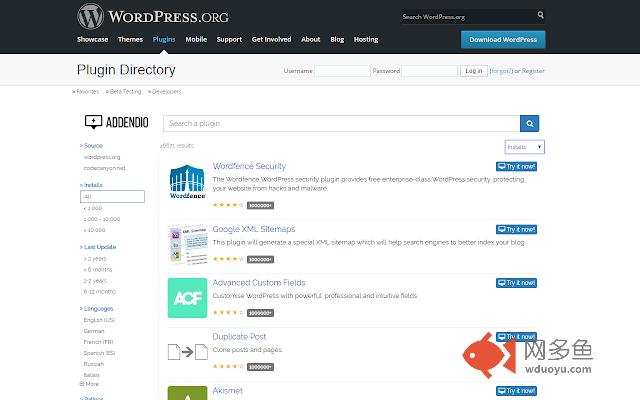Open Get Involved in the navigation
Viewport: 640px width, 400px height.
[271, 40]
